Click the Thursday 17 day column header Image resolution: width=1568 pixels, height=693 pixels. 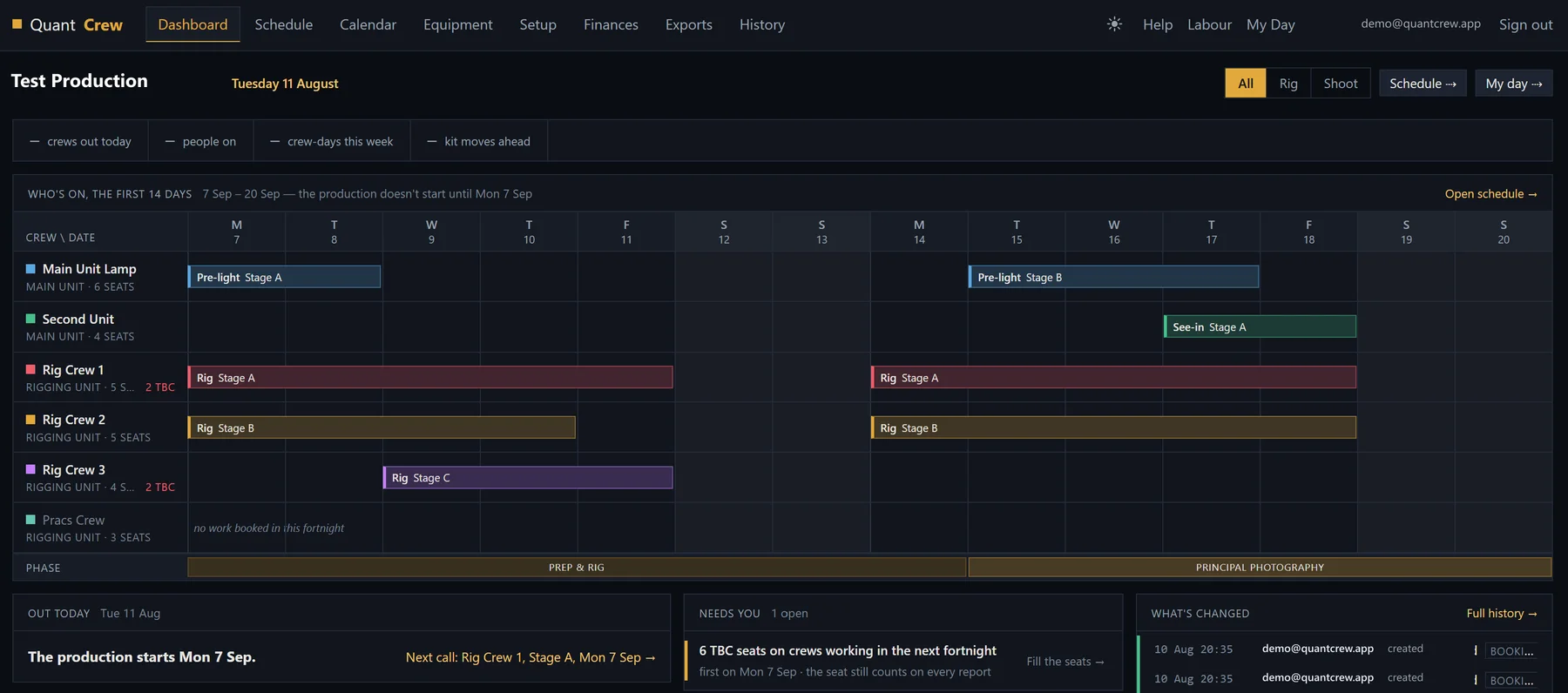pyautogui.click(x=1212, y=232)
